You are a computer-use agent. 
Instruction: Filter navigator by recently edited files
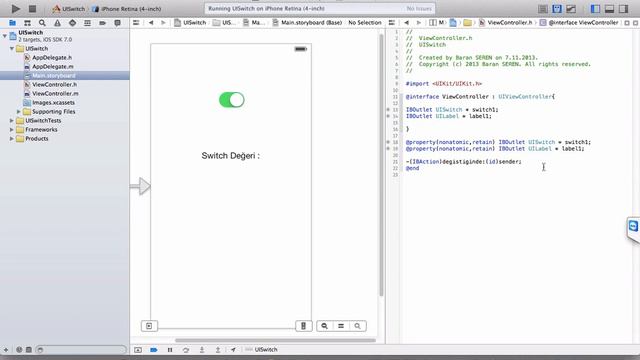[19, 350]
